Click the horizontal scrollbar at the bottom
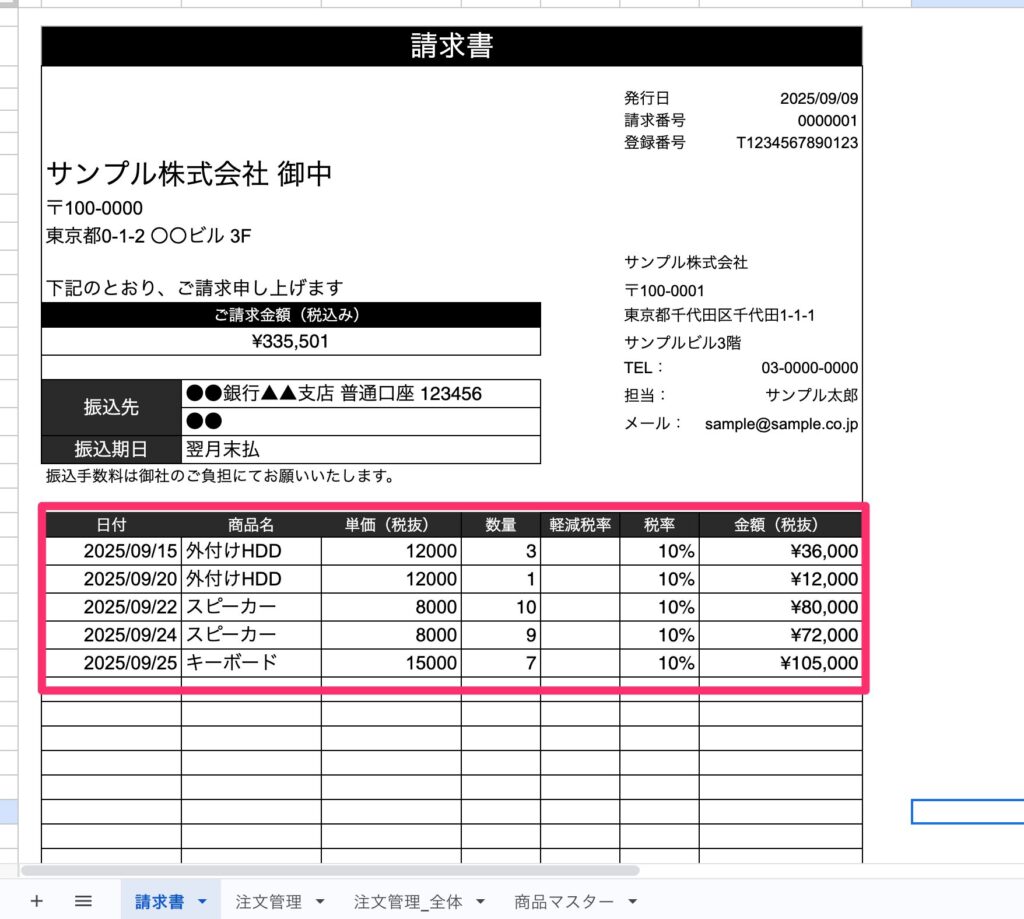Viewport: 1024px width, 919px height. (330, 870)
